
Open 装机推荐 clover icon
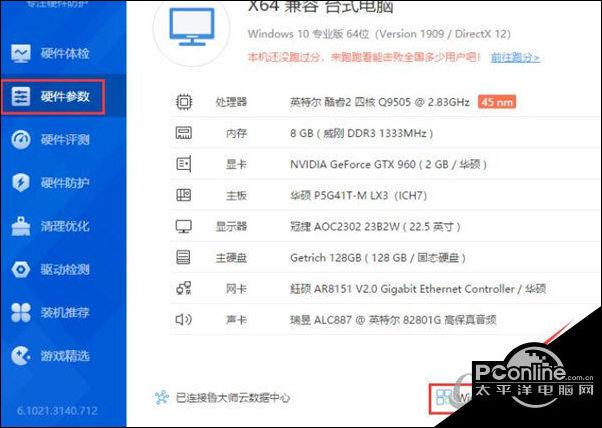[x=21, y=312]
